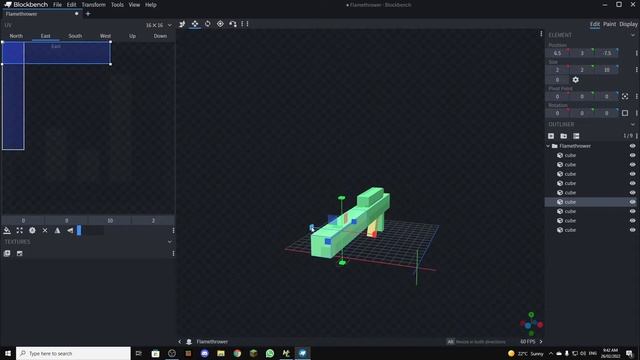640x360 pixels.
Task: Select the Flamethrower project tab
Action: coord(41,14)
